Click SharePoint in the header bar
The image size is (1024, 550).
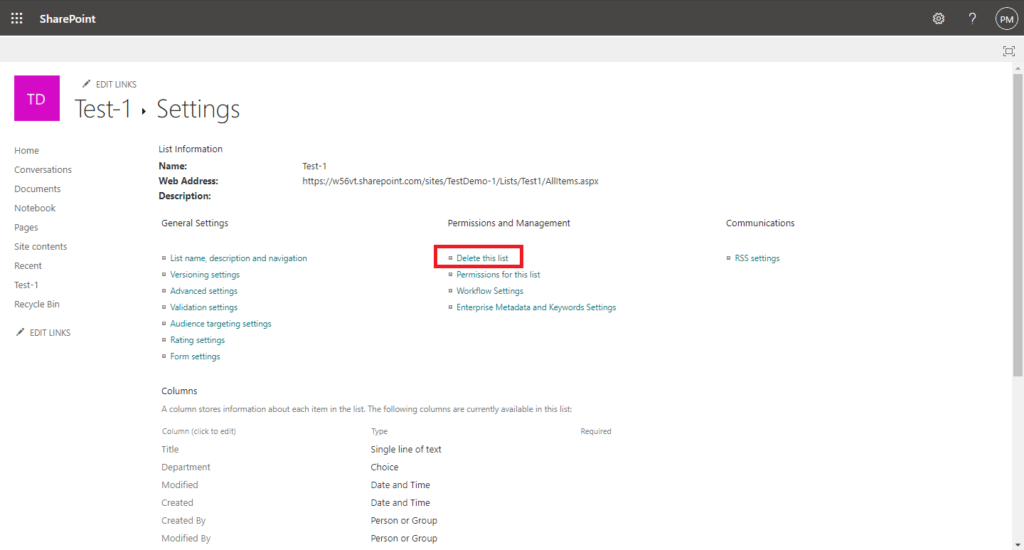[67, 18]
